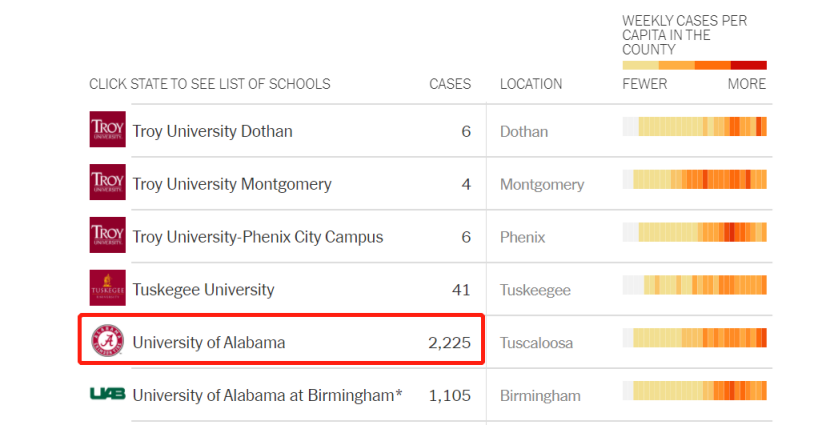Open the Troy University Dothan school name

click(212, 131)
